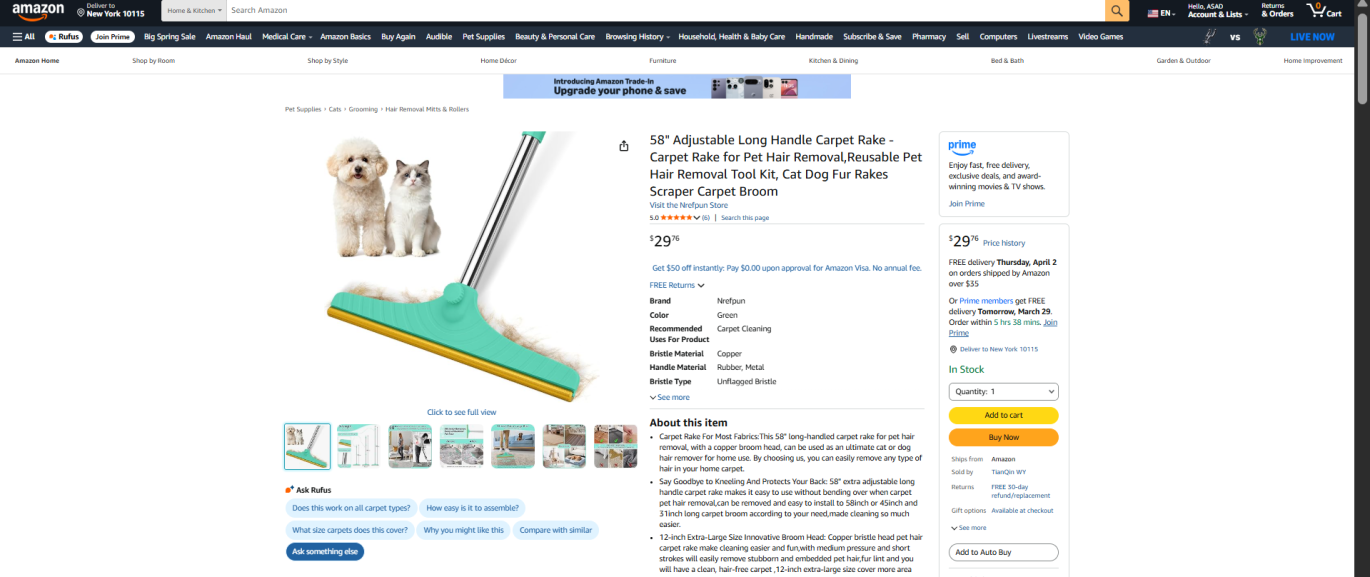Open the All hamburger menu
This screenshot has height=577, width=1370.
[23, 37]
